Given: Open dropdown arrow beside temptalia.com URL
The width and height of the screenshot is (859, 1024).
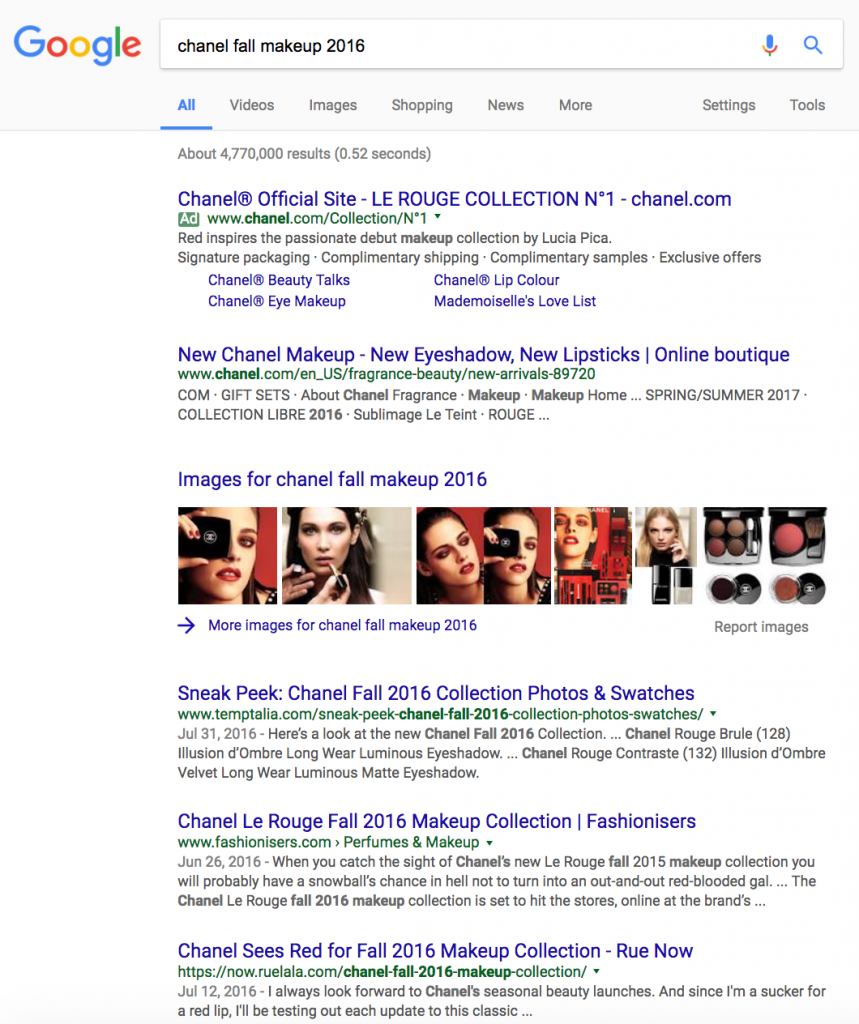Looking at the screenshot, I should (x=712, y=714).
